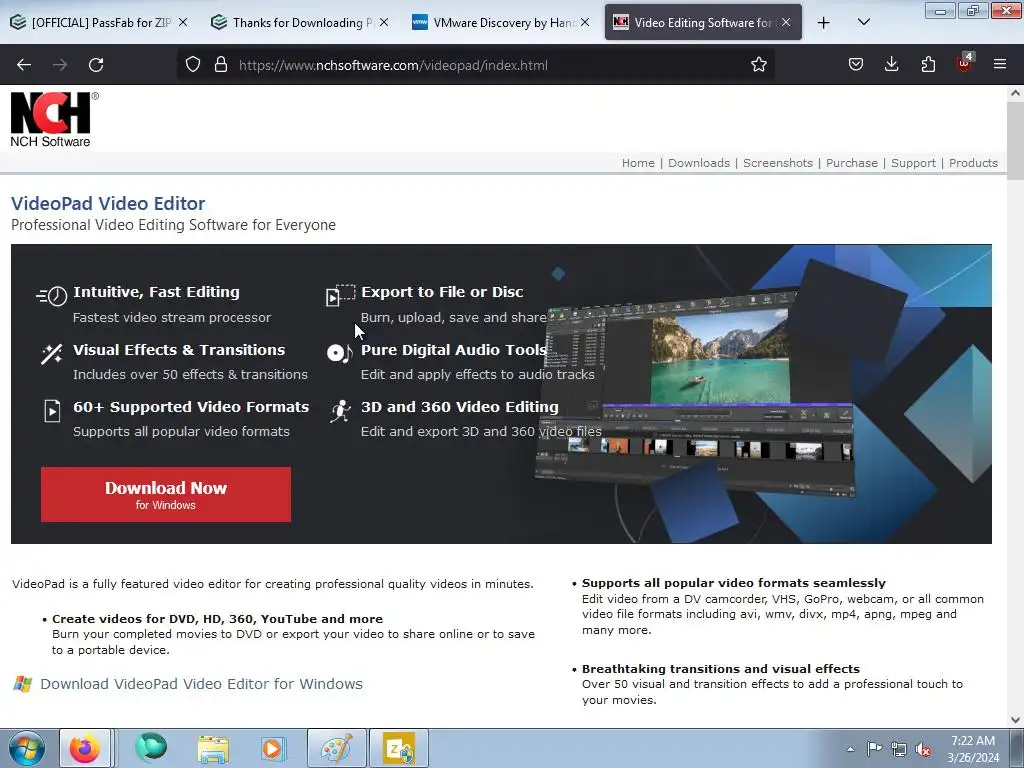The image size is (1024, 768).
Task: Go back with the browser back arrow
Action: tap(24, 65)
